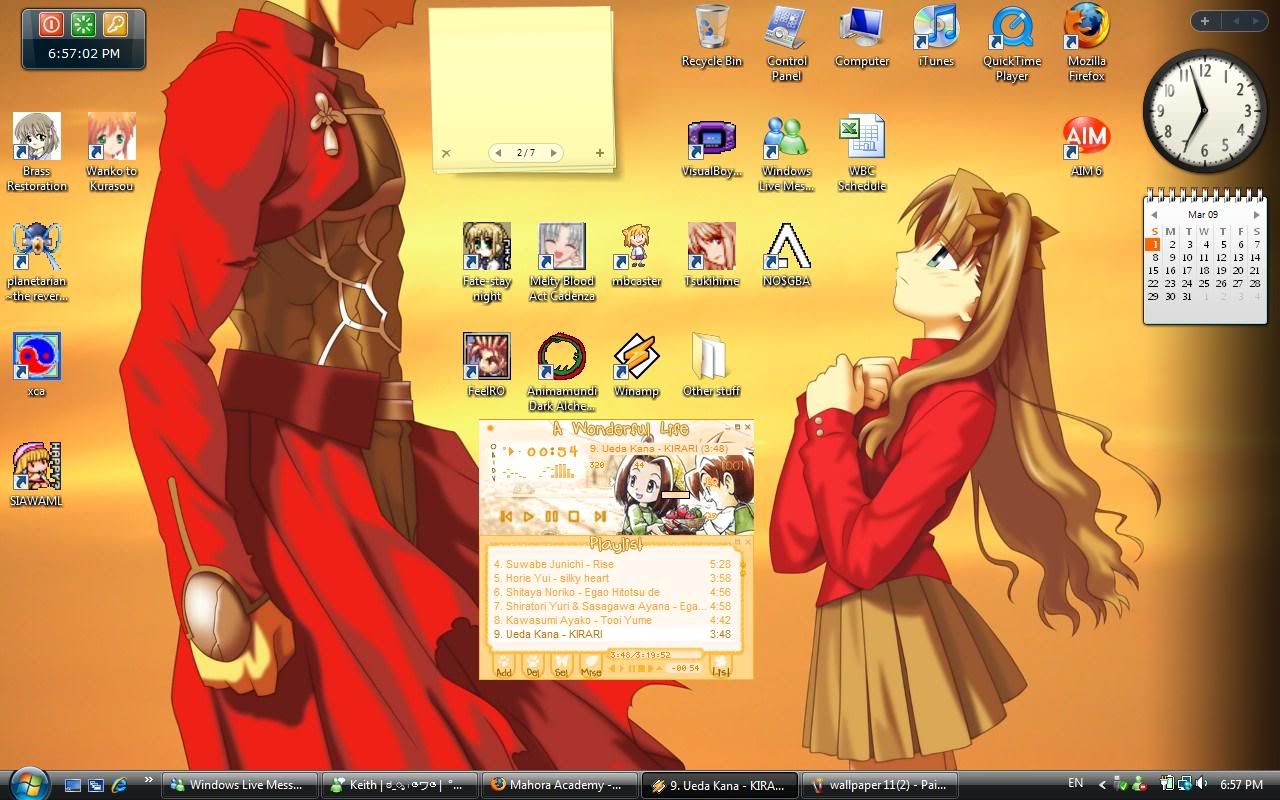Open the Winamp desktop shortcut
Image resolution: width=1280 pixels, height=800 pixels.
636,358
